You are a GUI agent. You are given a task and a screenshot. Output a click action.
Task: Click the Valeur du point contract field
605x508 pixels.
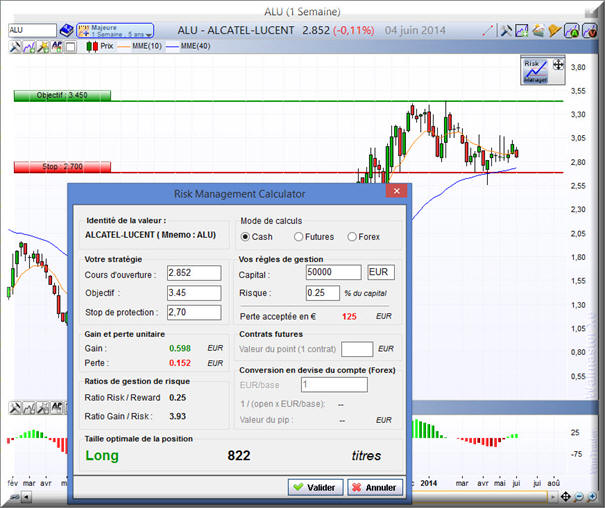[357, 349]
